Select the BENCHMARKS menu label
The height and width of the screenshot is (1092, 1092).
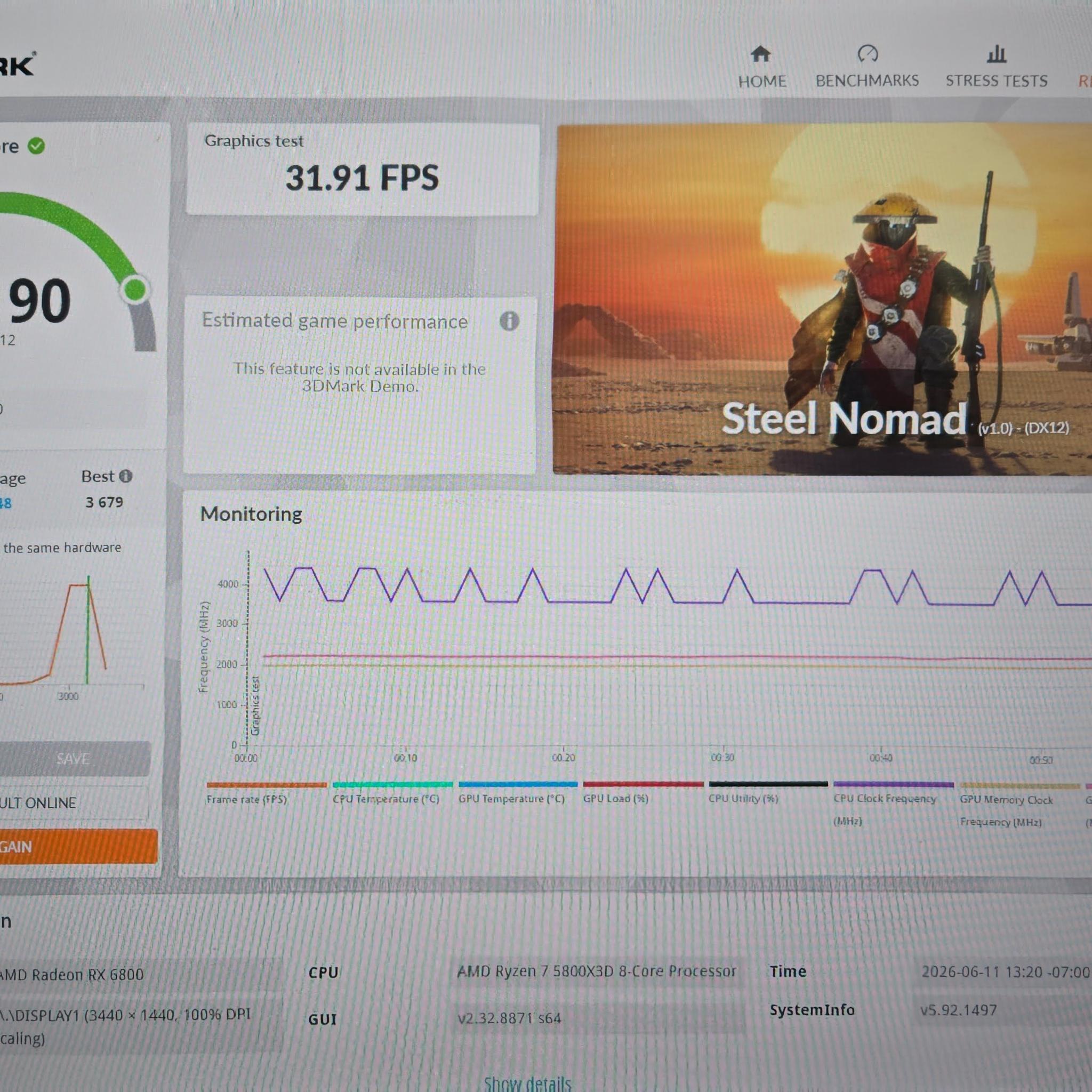click(x=867, y=81)
